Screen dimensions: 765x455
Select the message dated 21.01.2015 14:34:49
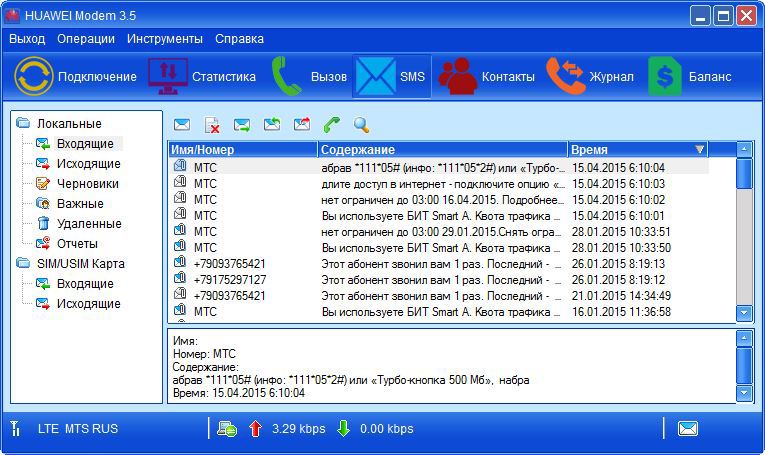(x=439, y=296)
